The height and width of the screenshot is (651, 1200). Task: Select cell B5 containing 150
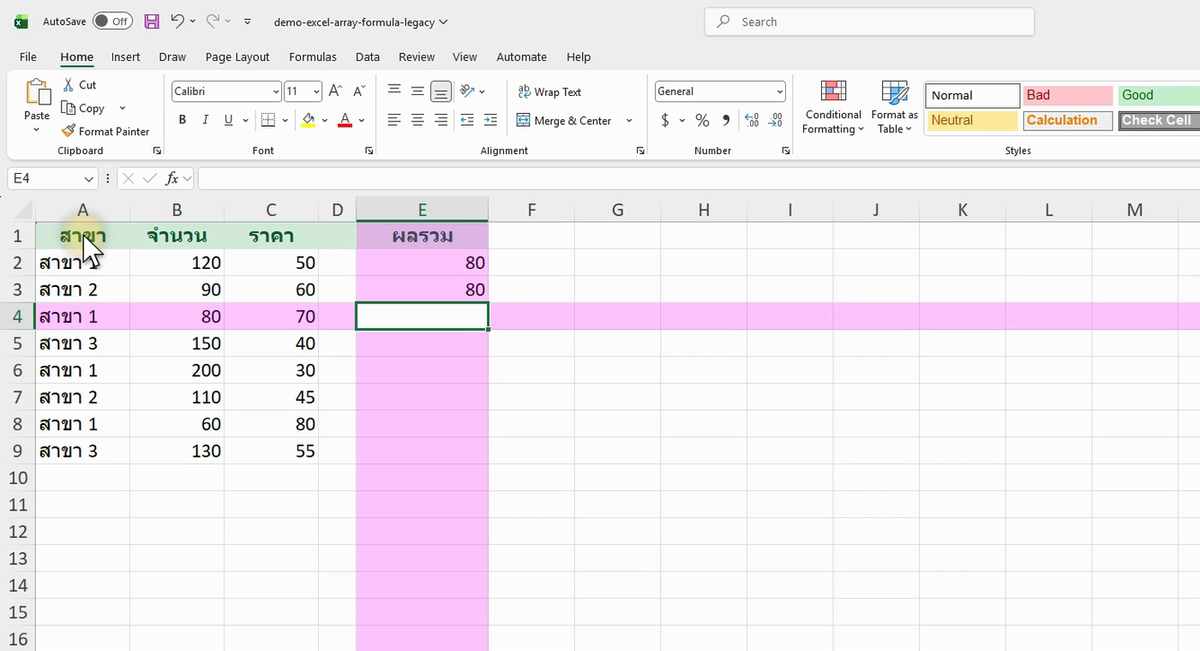coord(177,343)
